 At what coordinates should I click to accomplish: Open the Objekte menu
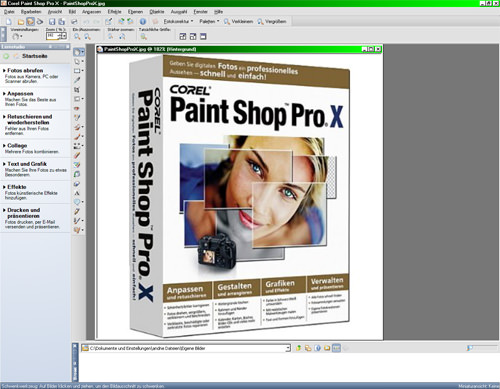click(157, 12)
